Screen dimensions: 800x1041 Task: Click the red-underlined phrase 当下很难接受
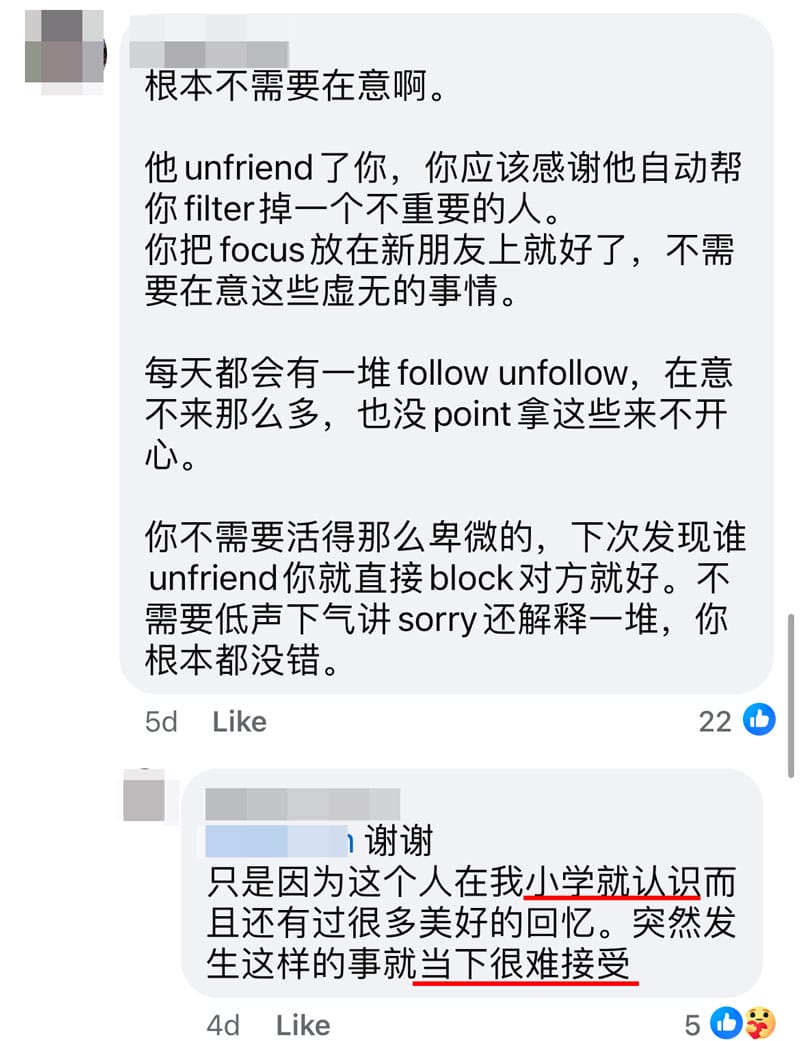[524, 964]
